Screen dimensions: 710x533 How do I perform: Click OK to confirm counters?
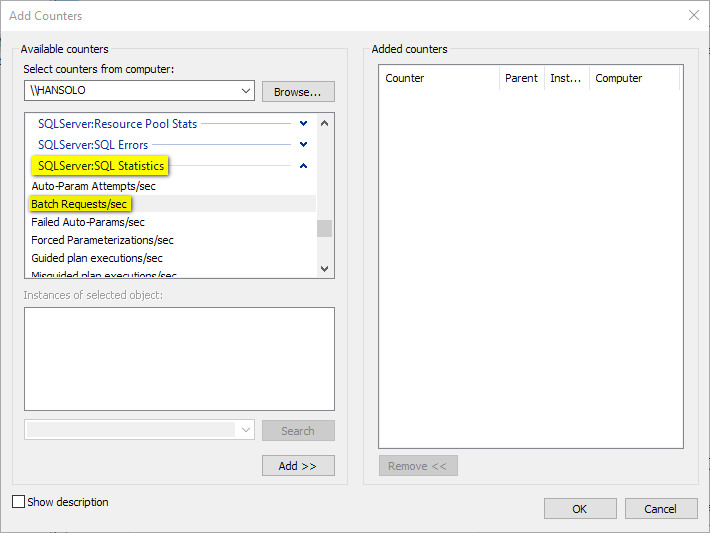tap(580, 509)
